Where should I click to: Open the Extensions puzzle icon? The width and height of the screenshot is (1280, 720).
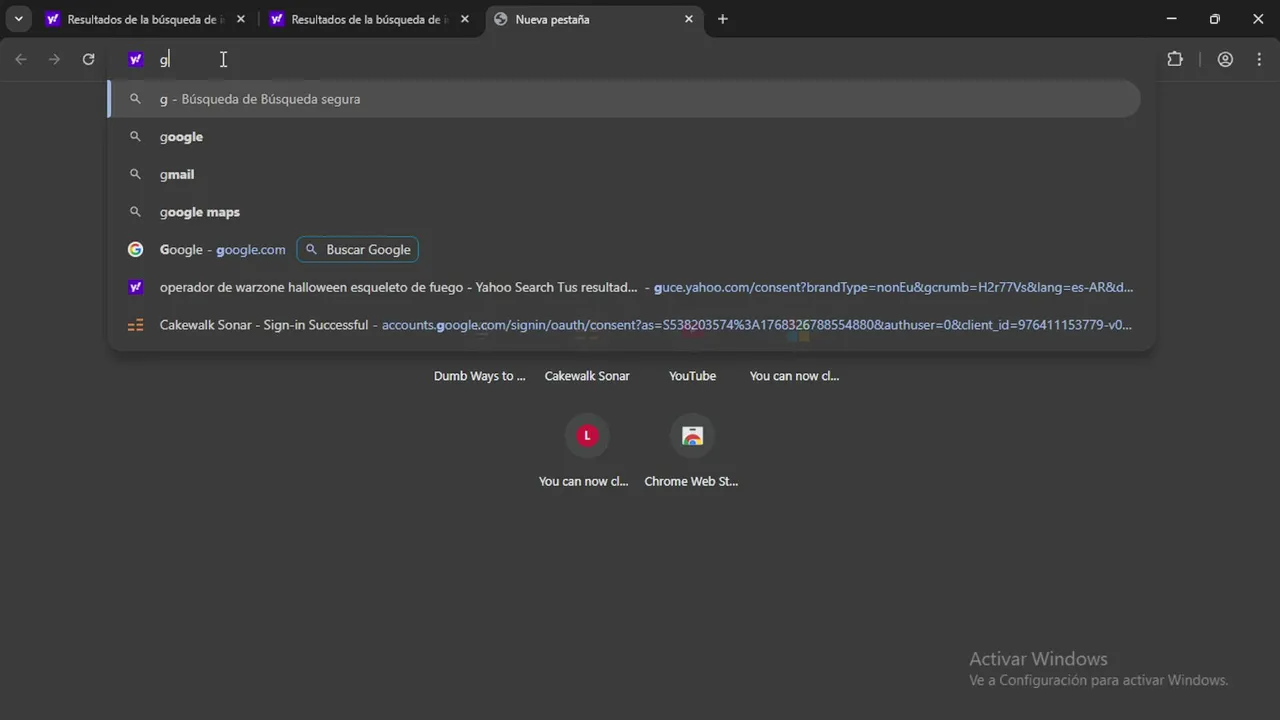(1175, 59)
